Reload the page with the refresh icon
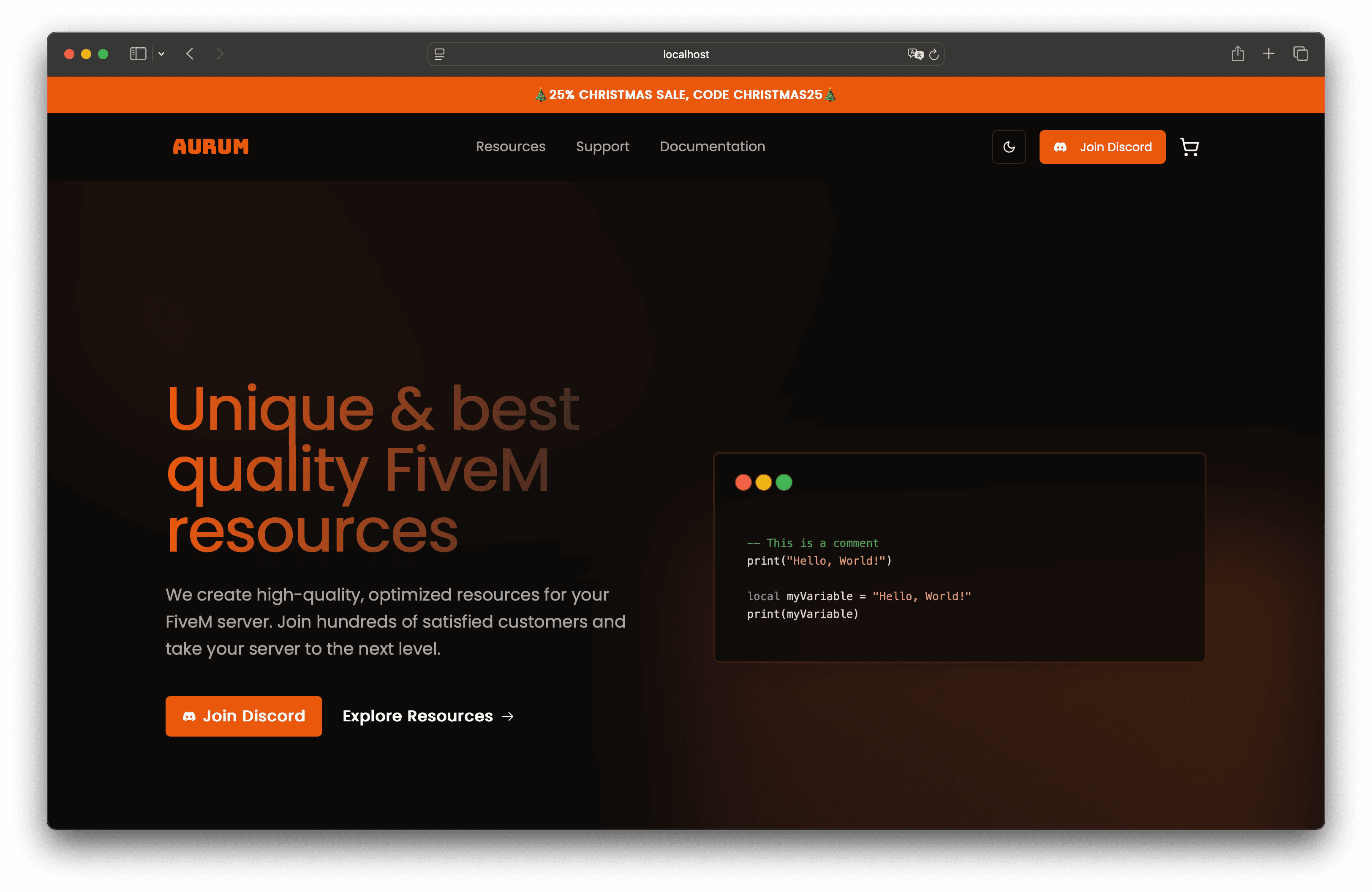The width and height of the screenshot is (1372, 892). pyautogui.click(x=934, y=54)
